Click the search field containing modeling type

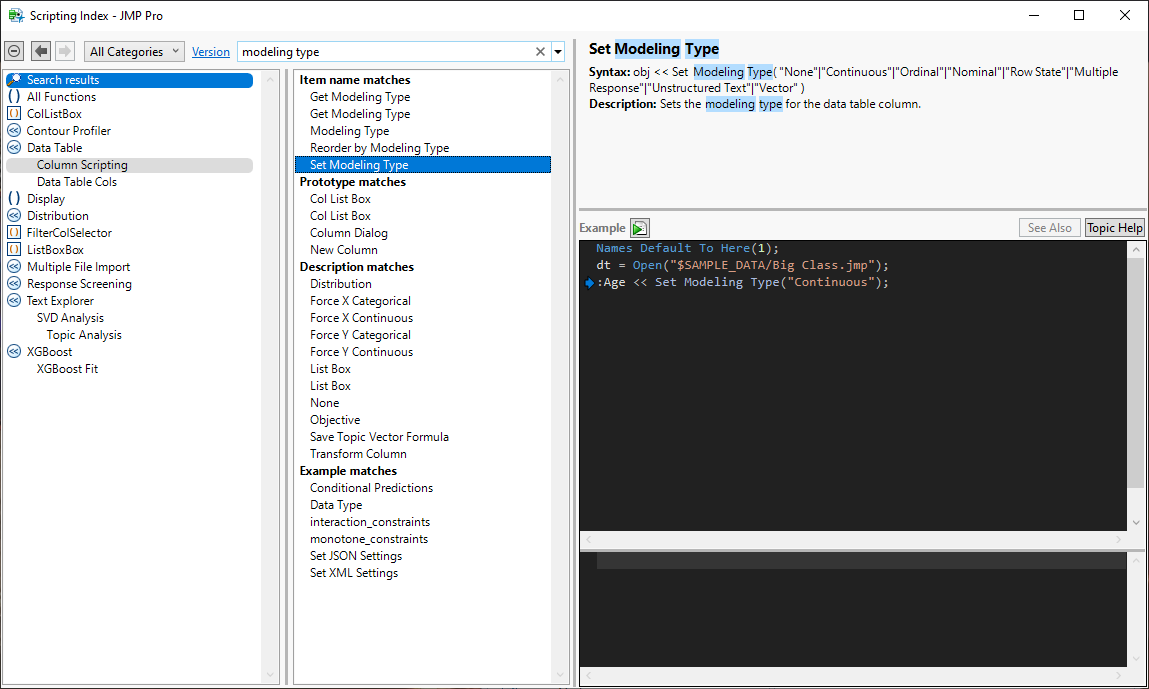coord(385,52)
